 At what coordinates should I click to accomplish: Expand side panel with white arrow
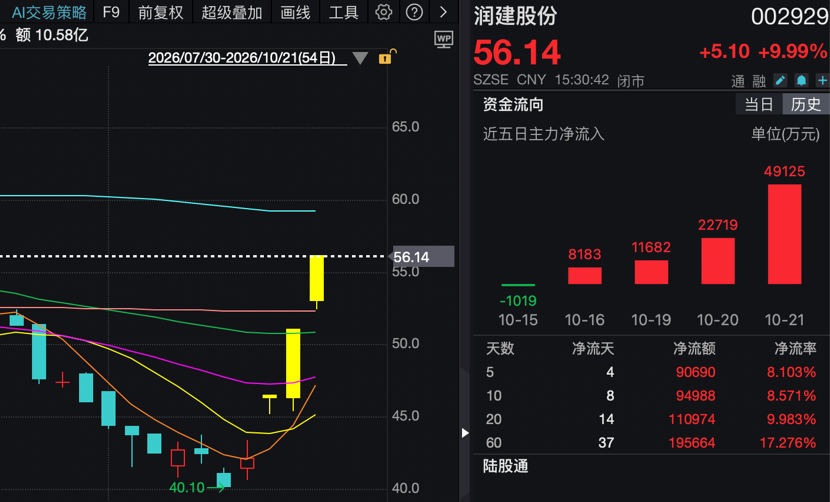(x=465, y=433)
